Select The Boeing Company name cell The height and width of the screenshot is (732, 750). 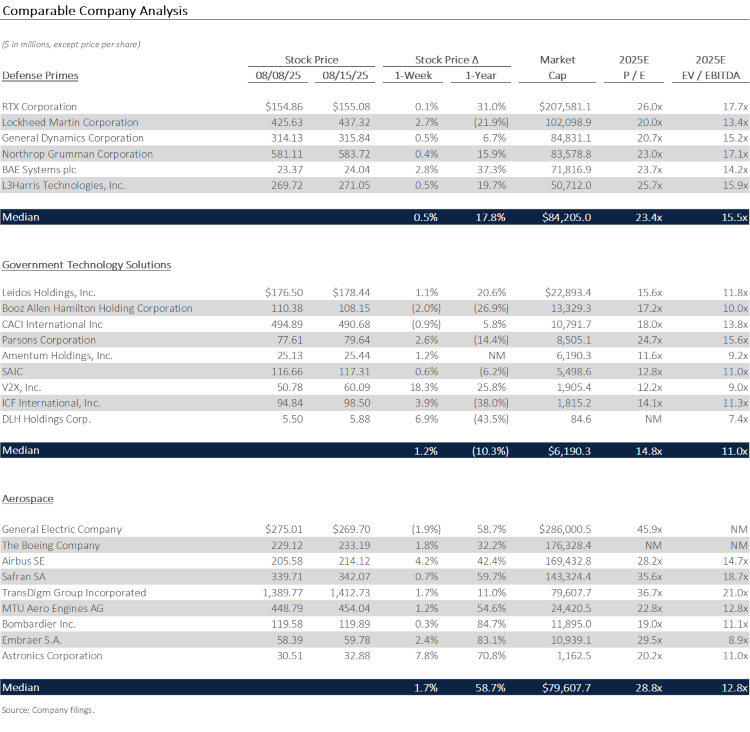click(x=51, y=545)
